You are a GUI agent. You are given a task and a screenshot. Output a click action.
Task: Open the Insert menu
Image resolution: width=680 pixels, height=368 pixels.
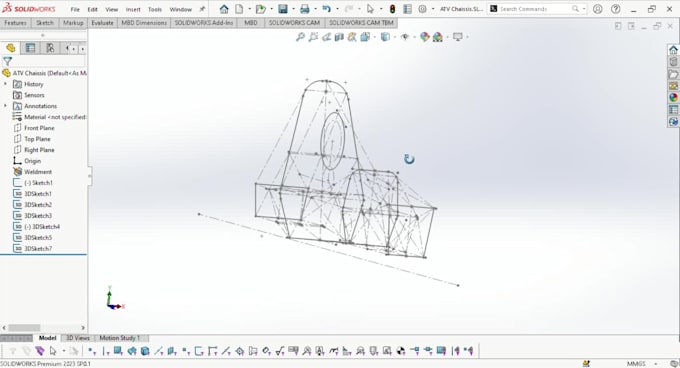[133, 9]
